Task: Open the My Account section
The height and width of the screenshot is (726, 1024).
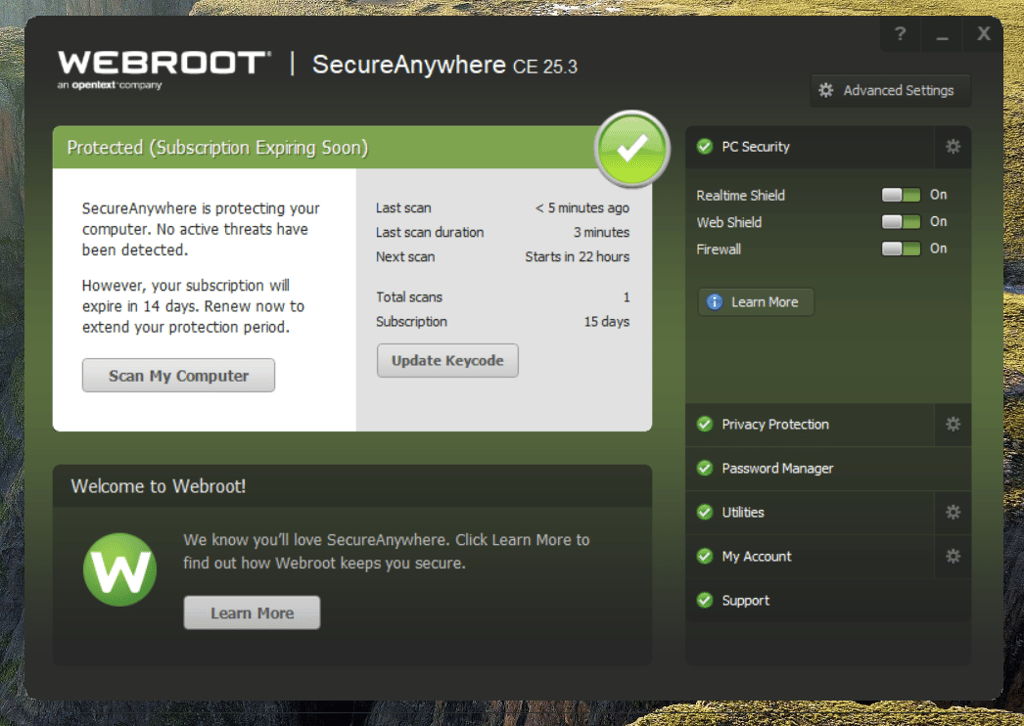Action: [x=810, y=556]
